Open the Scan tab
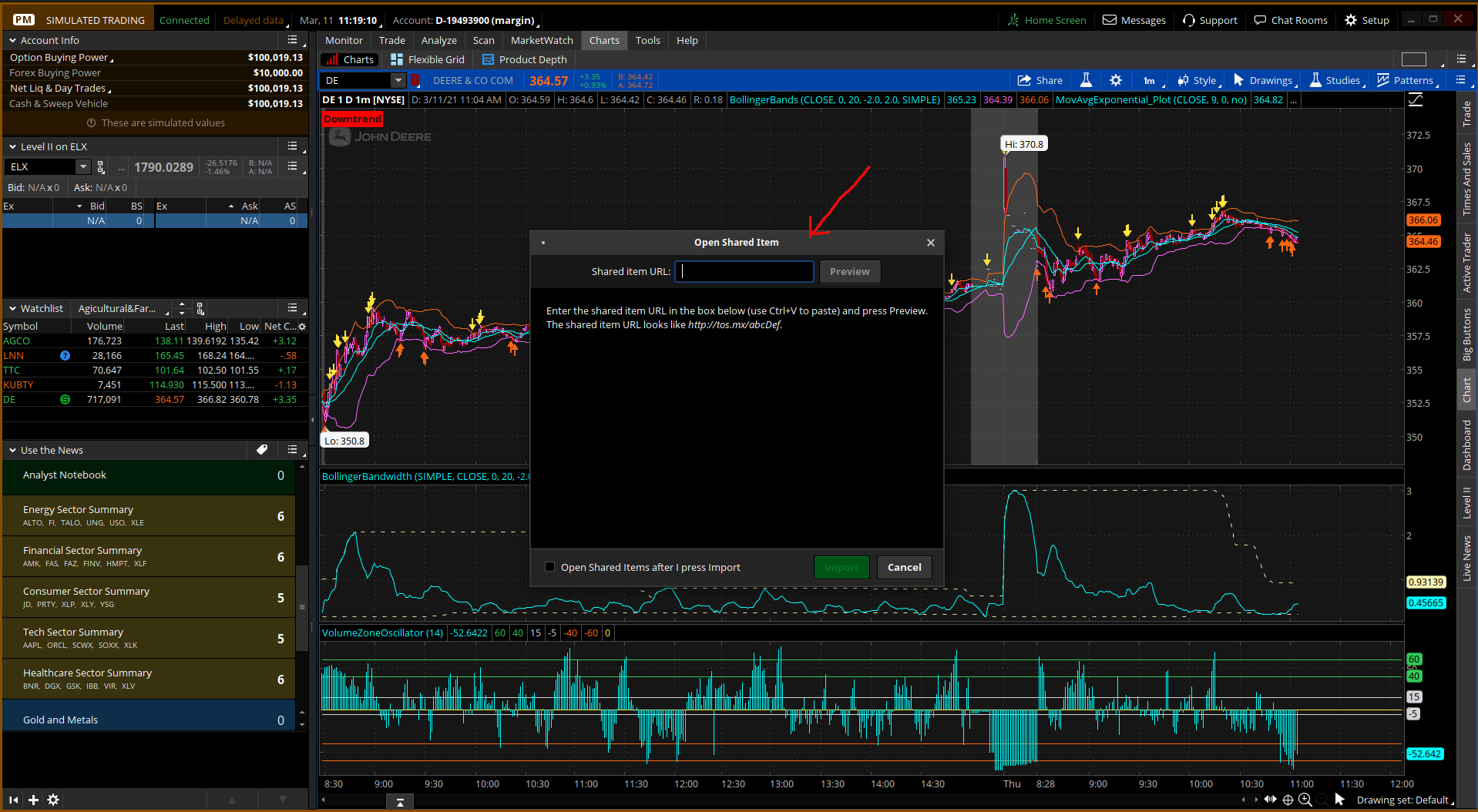 tap(483, 40)
